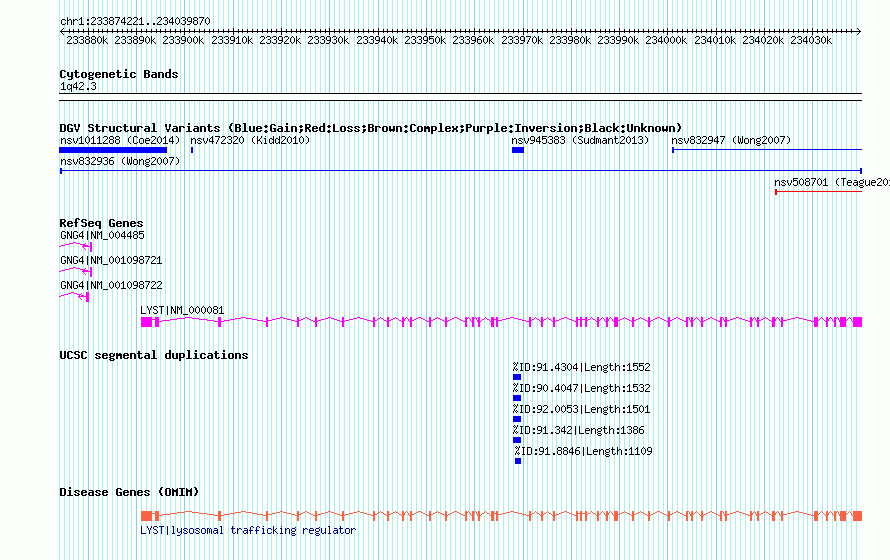Click the 1q42.3 band label
The height and width of the screenshot is (560, 890).
click(x=78, y=86)
